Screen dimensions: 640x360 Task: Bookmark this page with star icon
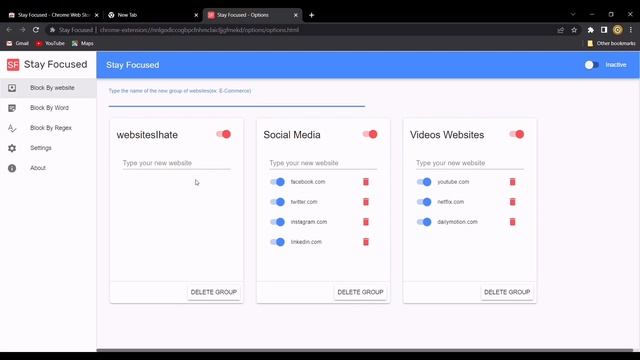point(574,30)
